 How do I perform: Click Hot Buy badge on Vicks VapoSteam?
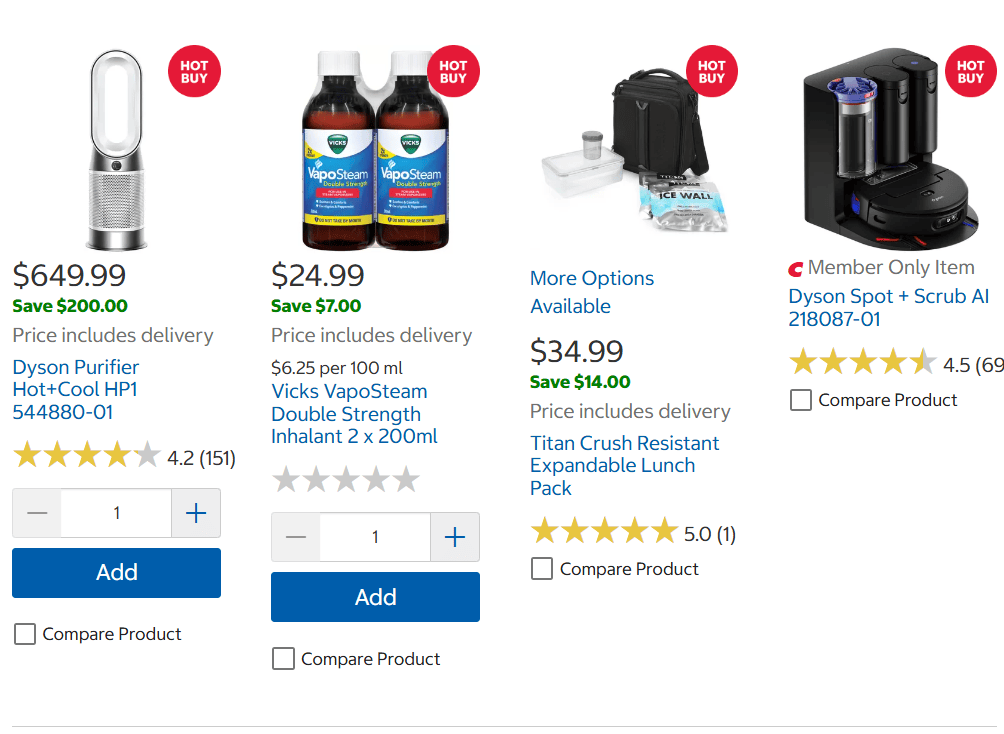coord(453,71)
